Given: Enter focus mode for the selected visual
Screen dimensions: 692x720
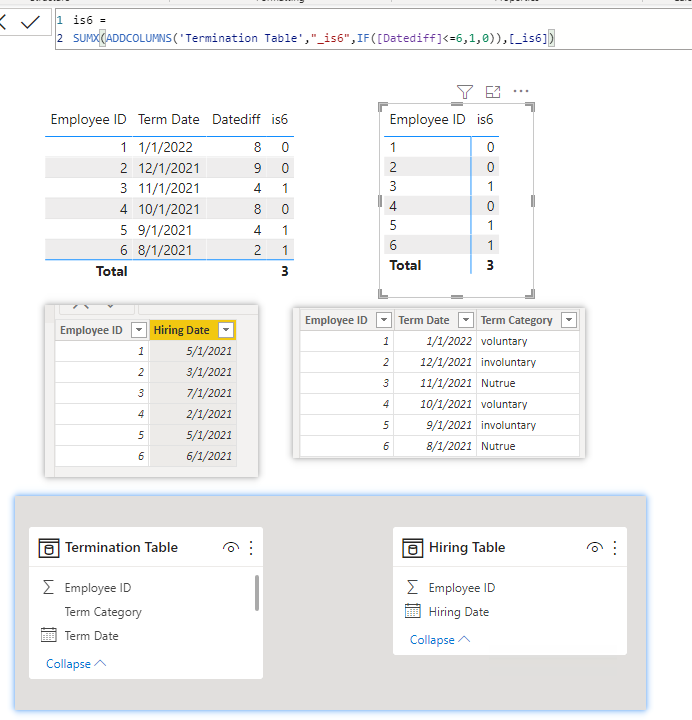Looking at the screenshot, I should (493, 92).
